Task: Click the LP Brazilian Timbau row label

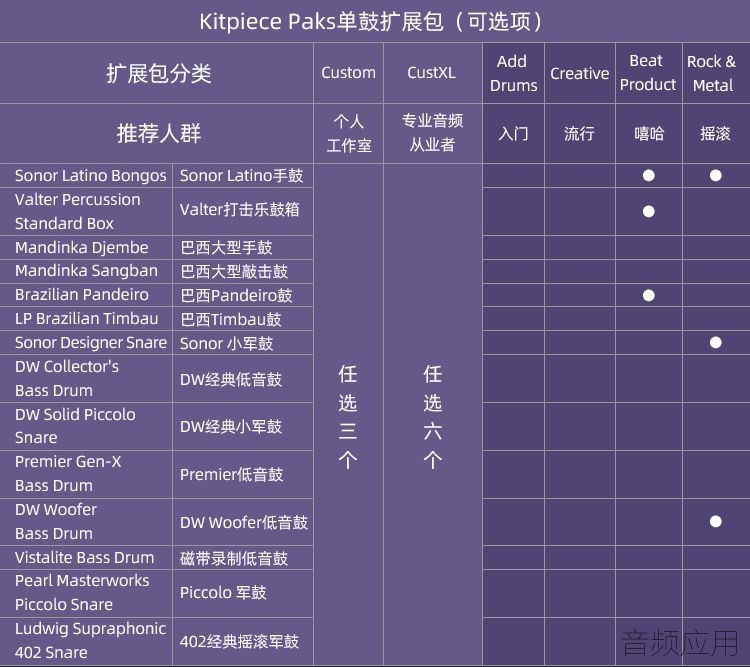Action: click(86, 319)
